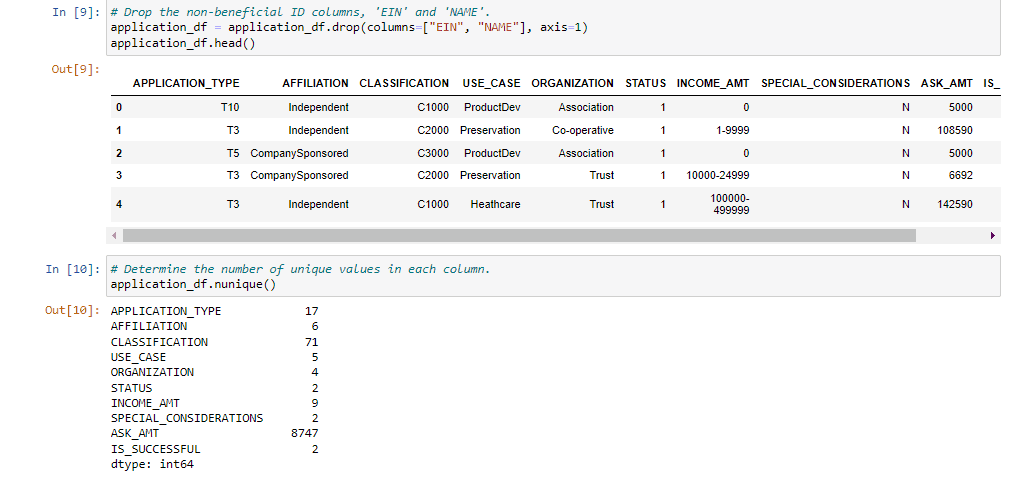Click the ASK_AMT 8747 output value
The image size is (1017, 480).
click(x=305, y=433)
